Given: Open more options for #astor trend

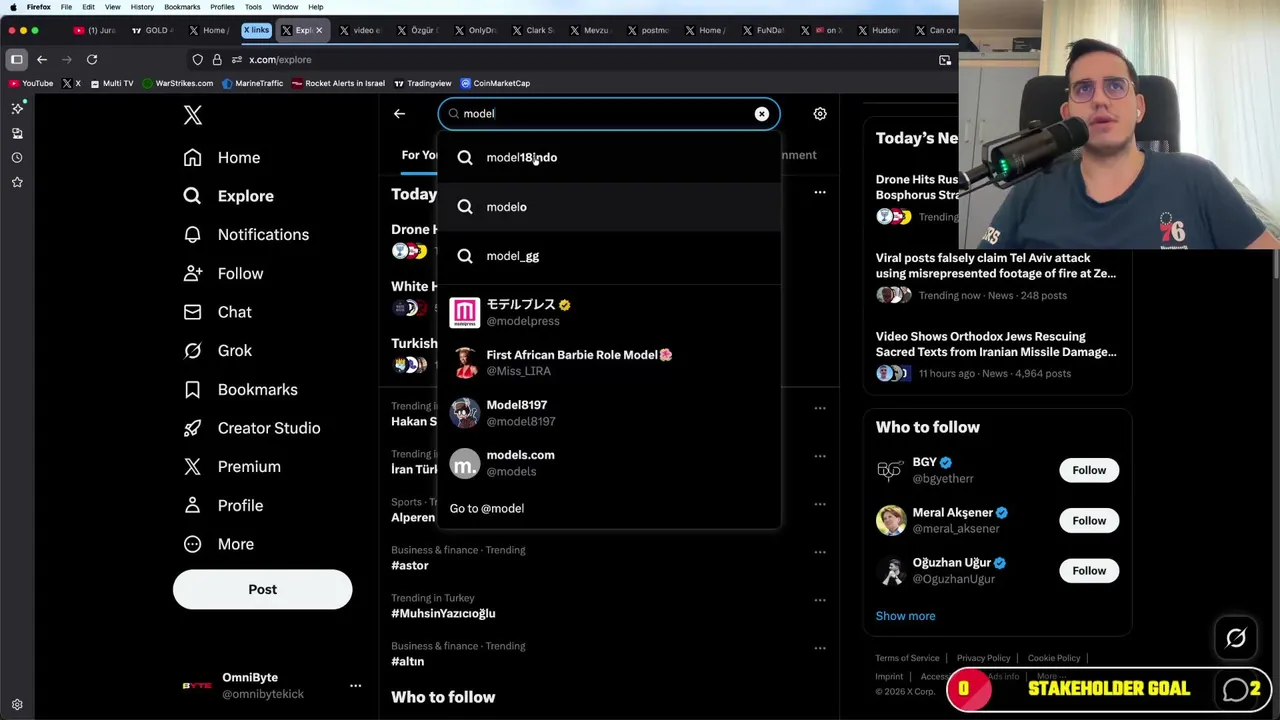Looking at the screenshot, I should (x=820, y=552).
